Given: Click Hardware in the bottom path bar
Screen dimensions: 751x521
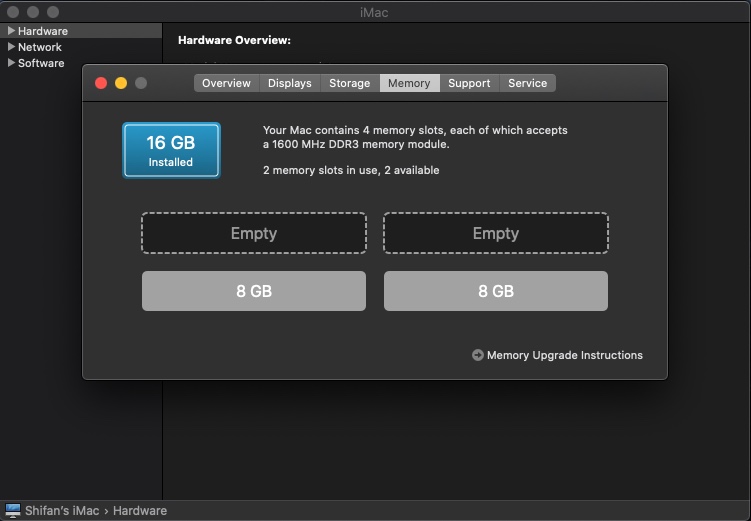Looking at the screenshot, I should point(140,510).
